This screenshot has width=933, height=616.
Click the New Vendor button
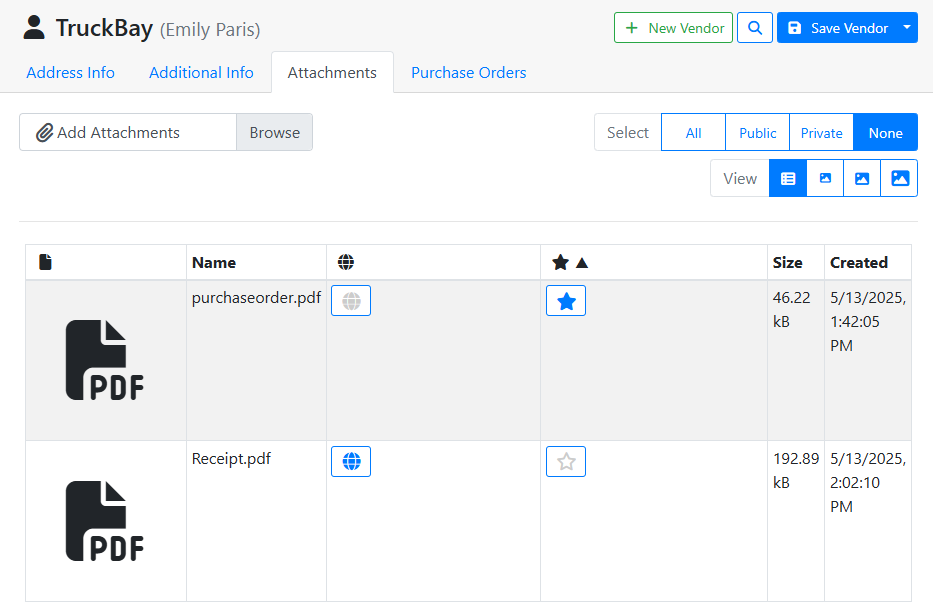[x=673, y=28]
